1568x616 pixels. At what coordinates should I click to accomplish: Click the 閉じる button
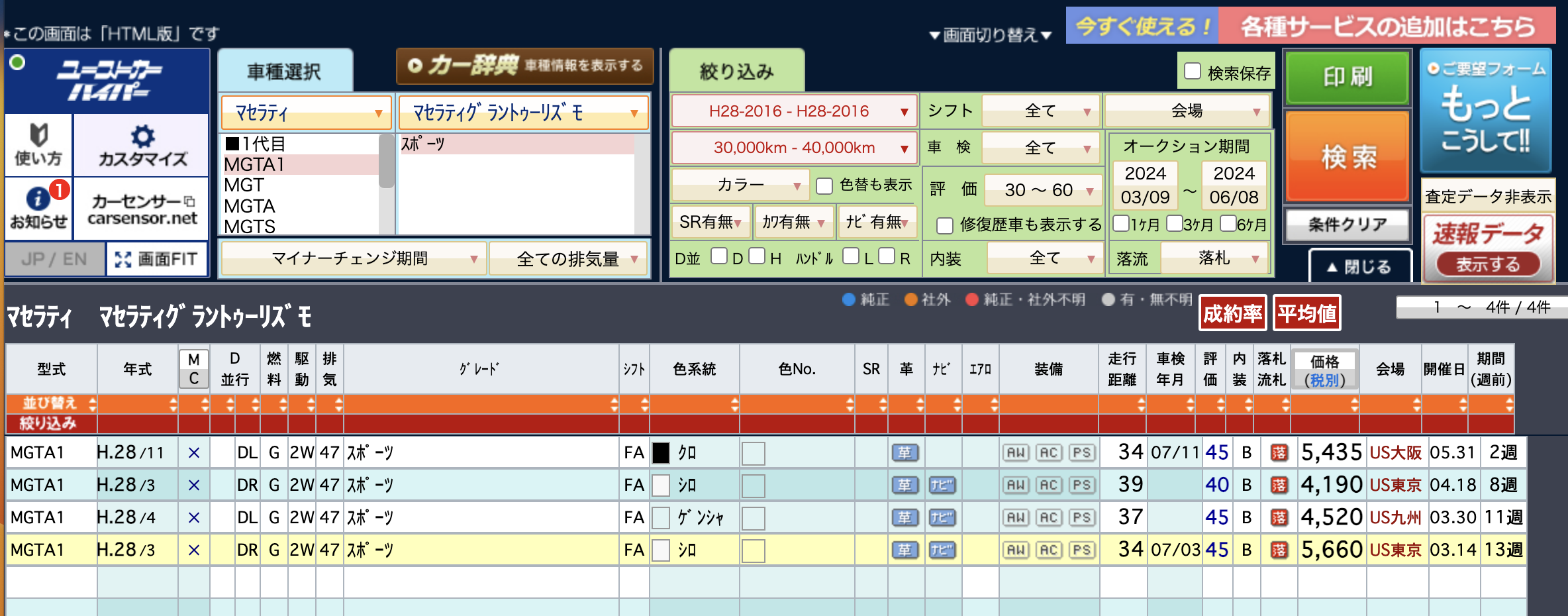pyautogui.click(x=1359, y=267)
